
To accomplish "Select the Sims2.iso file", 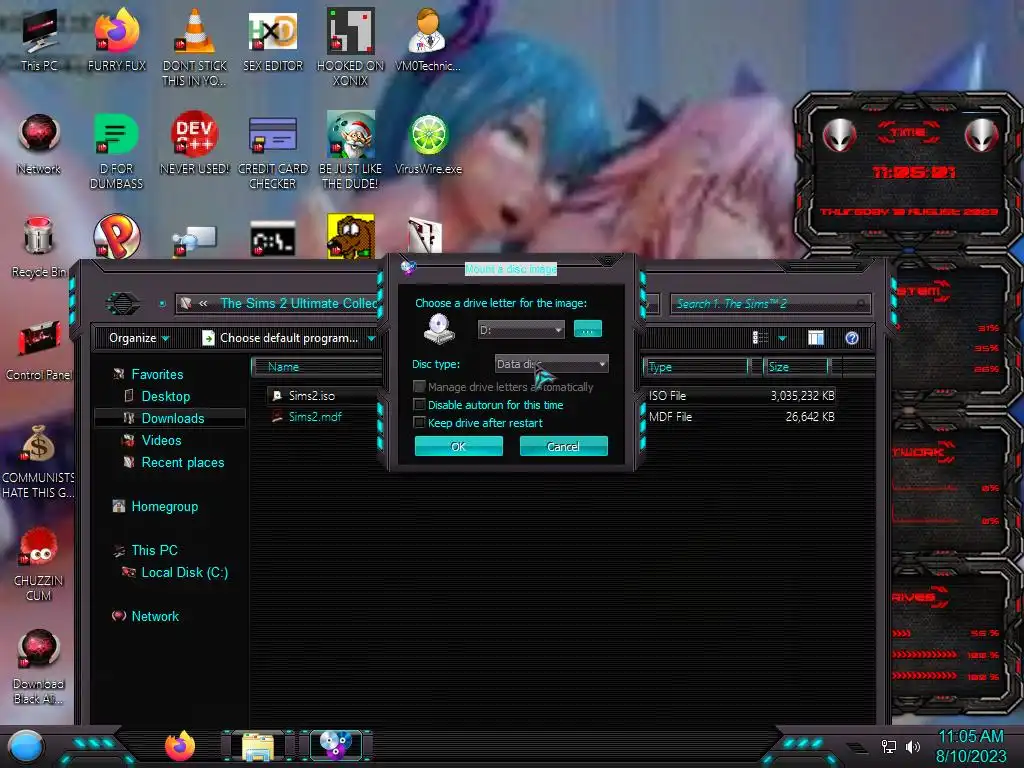I will 312,396.
